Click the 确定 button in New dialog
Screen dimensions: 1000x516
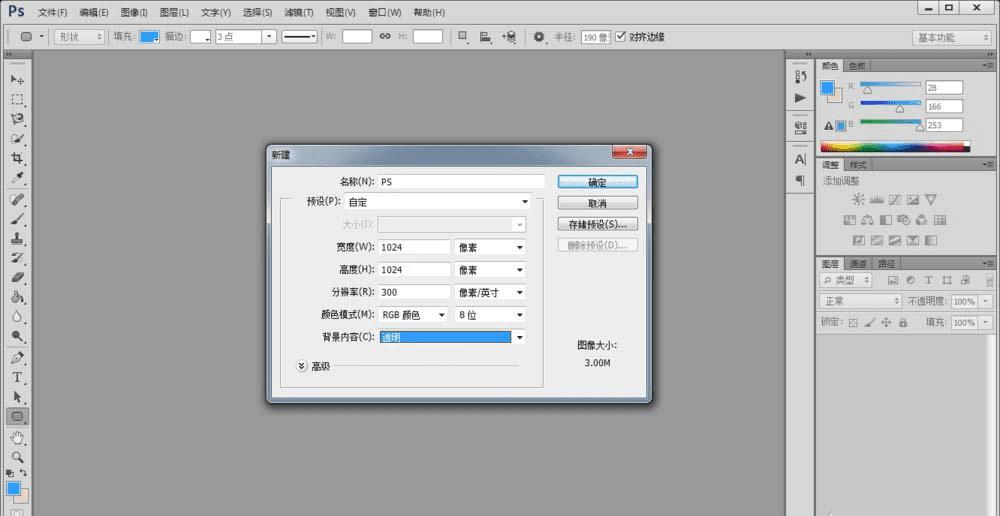(598, 182)
